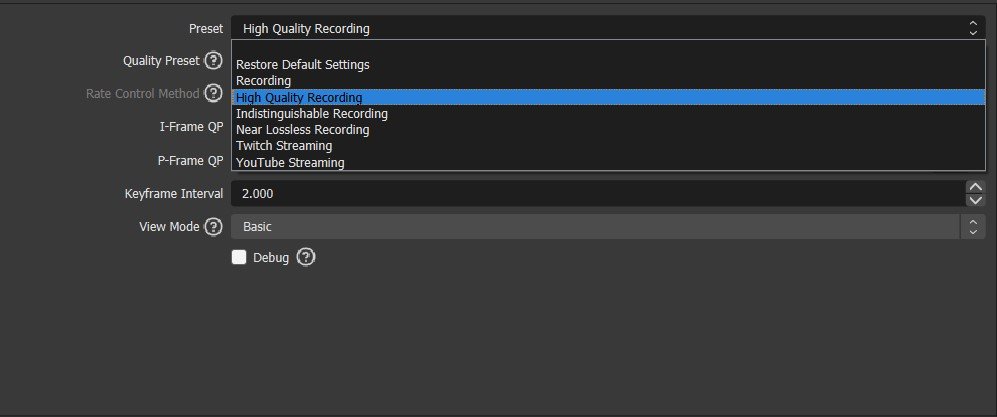The width and height of the screenshot is (997, 417).
Task: Select YouTube Streaming preset
Action: click(290, 163)
